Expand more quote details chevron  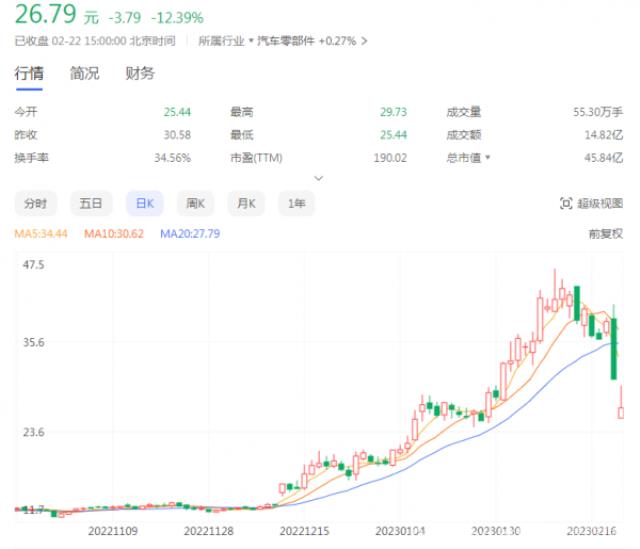(319, 178)
